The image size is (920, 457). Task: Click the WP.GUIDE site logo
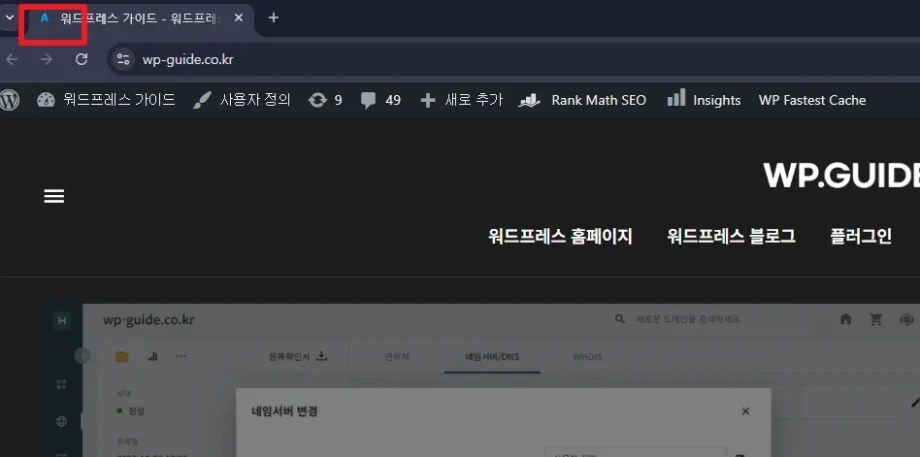coord(841,175)
